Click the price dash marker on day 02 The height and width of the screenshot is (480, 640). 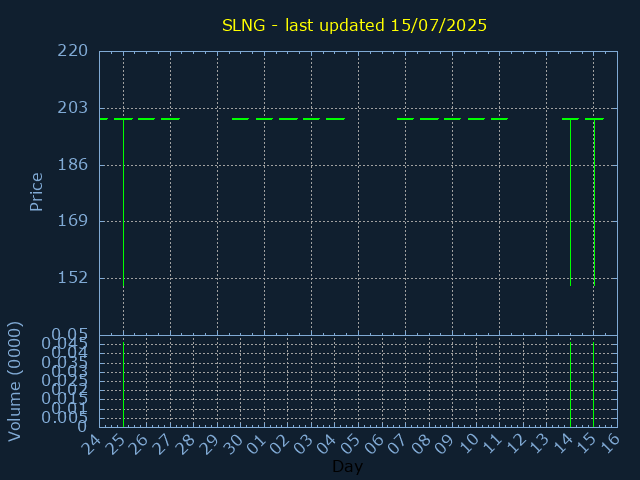click(x=288, y=119)
